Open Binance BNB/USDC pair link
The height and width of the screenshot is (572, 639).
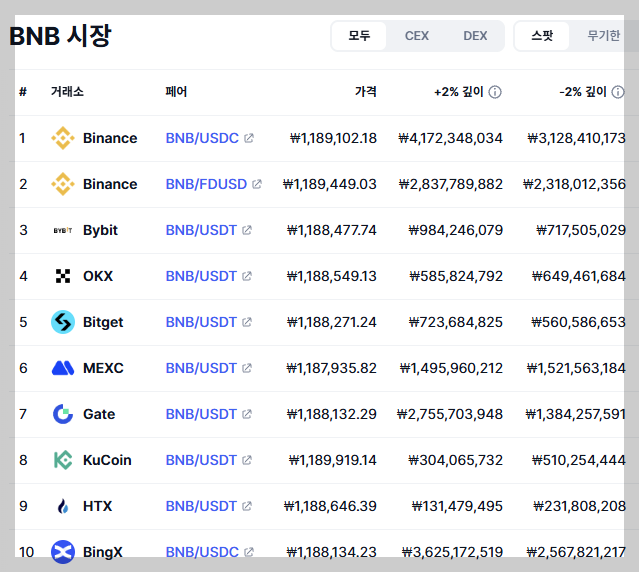202,138
